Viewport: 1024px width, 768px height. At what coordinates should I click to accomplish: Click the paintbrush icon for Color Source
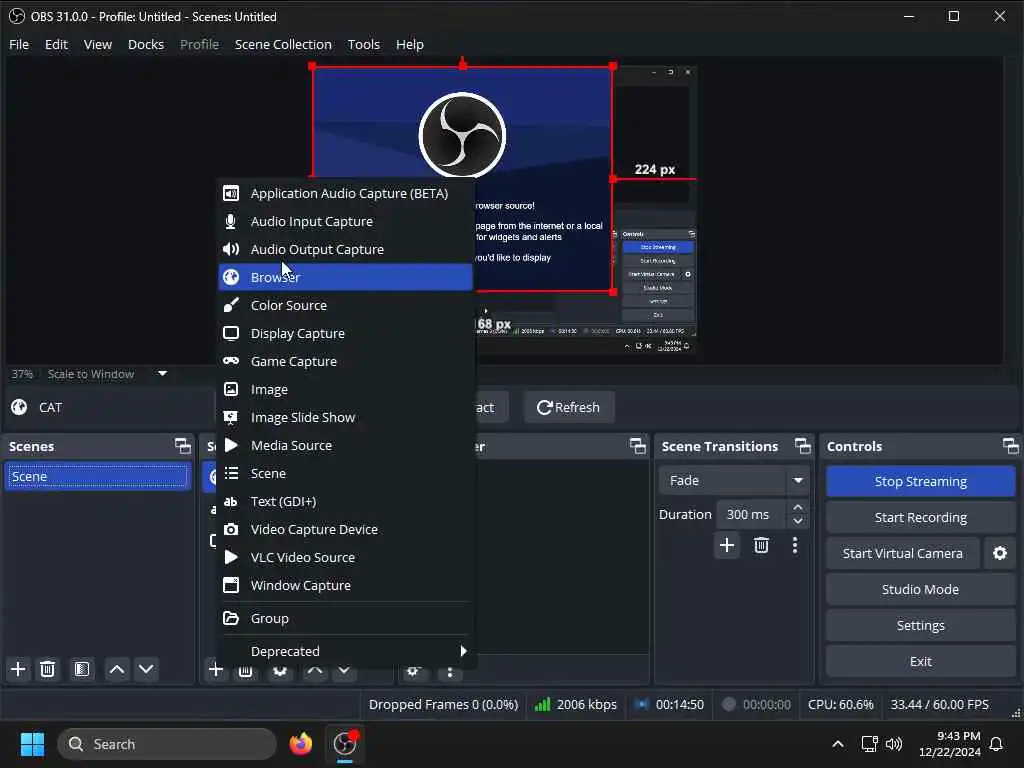tap(231, 306)
